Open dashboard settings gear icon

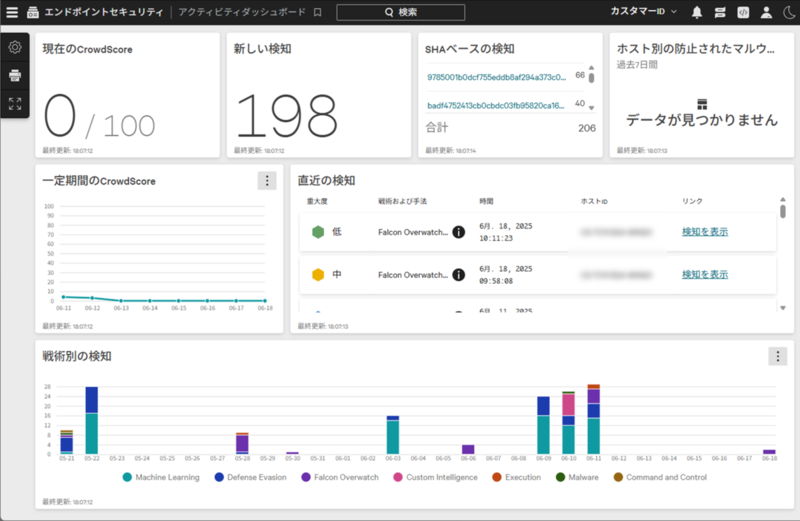click(15, 47)
